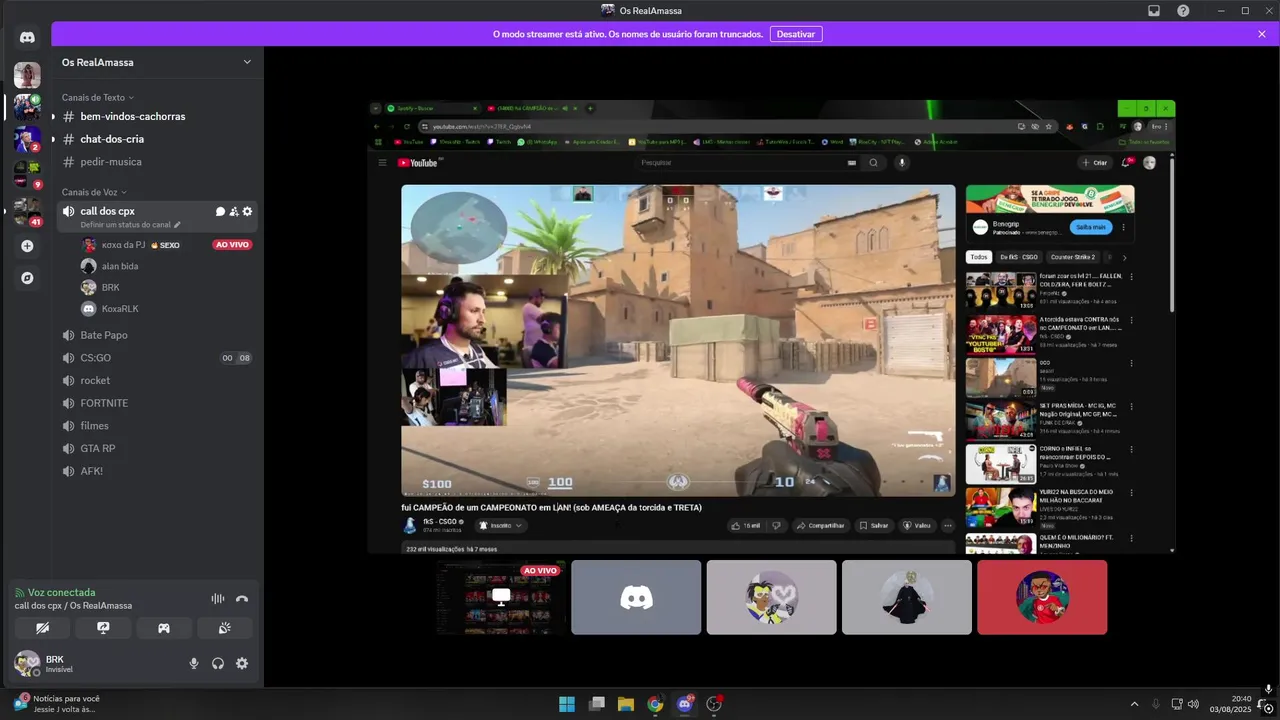Expand Os RealAmassa server menu

(x=247, y=62)
